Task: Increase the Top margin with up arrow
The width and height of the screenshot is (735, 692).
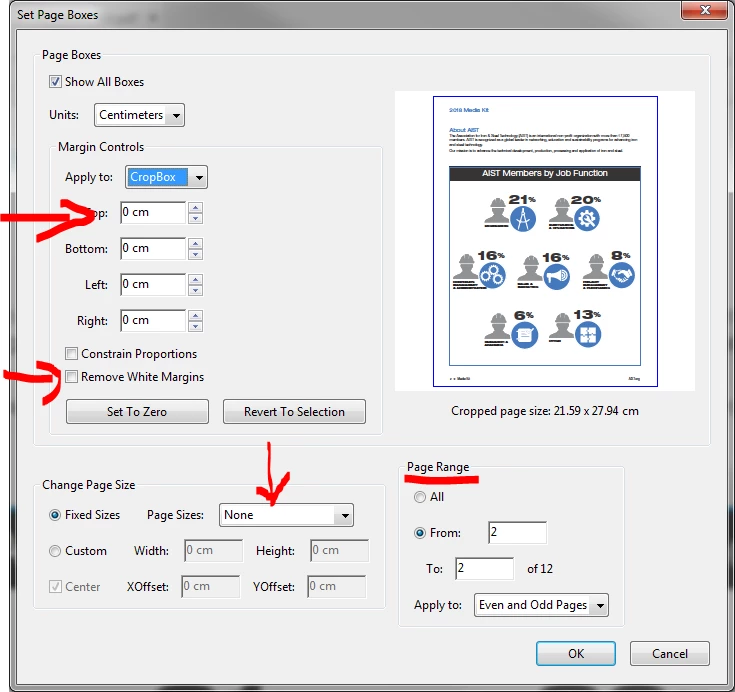Action: pos(195,207)
